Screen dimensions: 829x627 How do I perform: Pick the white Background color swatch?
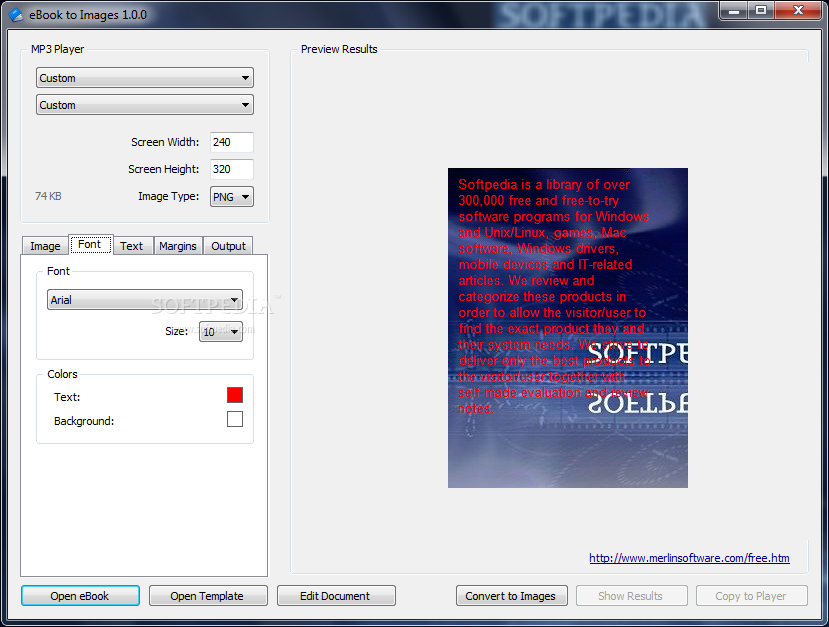(x=235, y=419)
